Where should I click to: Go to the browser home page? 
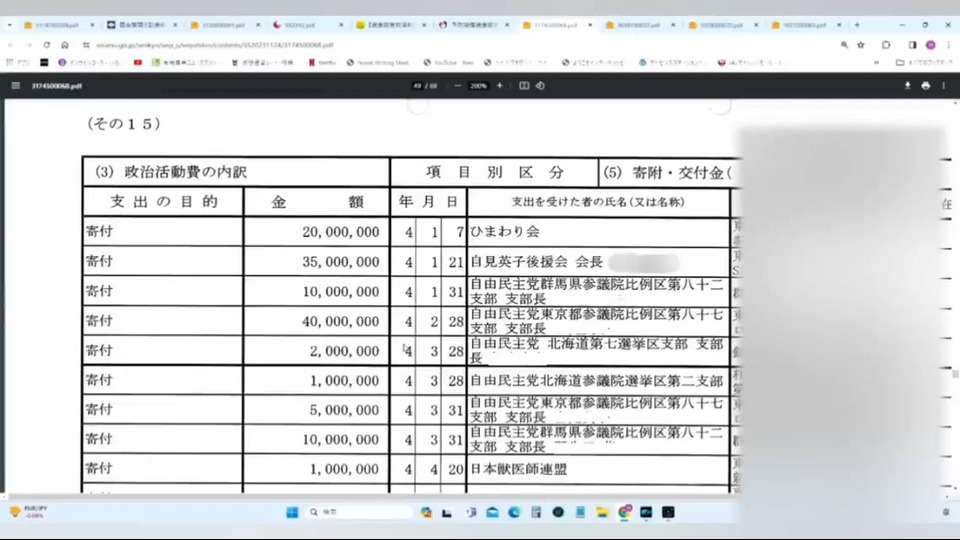click(65, 45)
